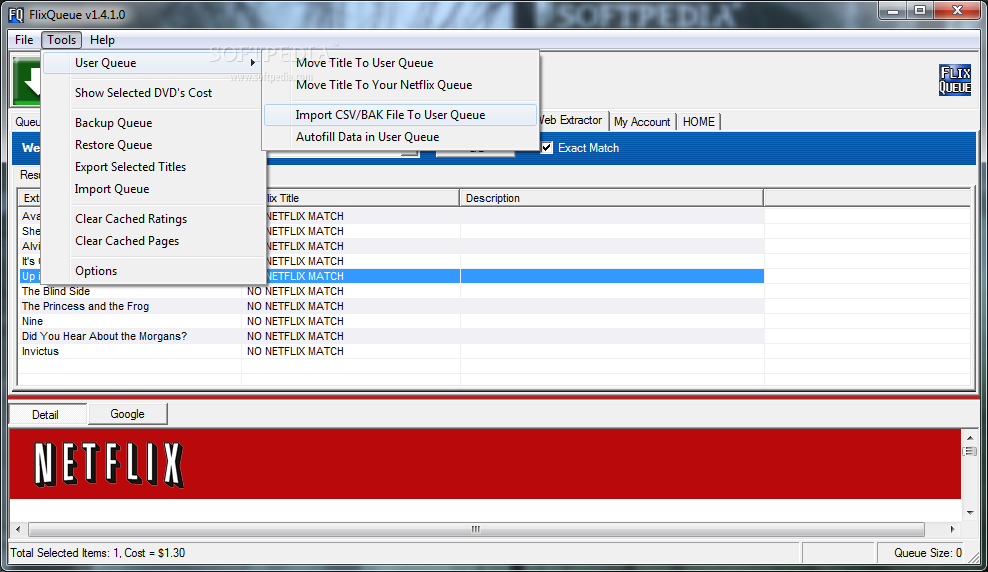Click the detail pane scroll right arrow

pos(952,529)
